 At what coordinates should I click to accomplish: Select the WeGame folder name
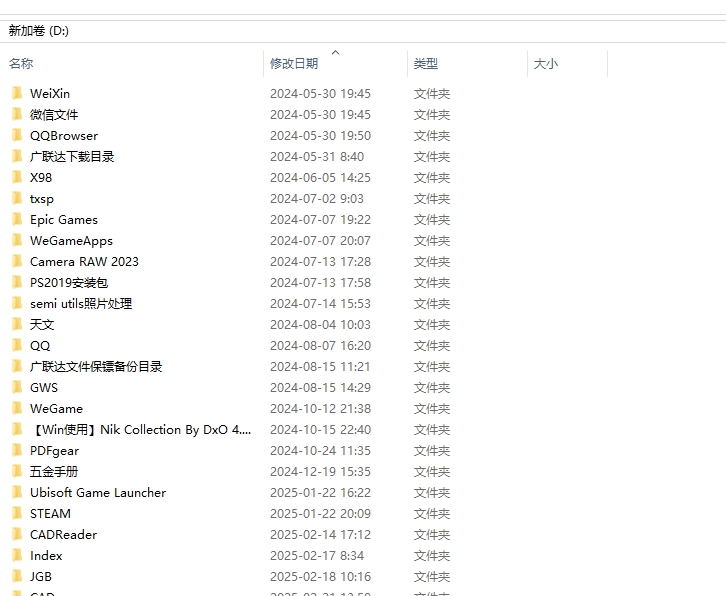tap(56, 408)
